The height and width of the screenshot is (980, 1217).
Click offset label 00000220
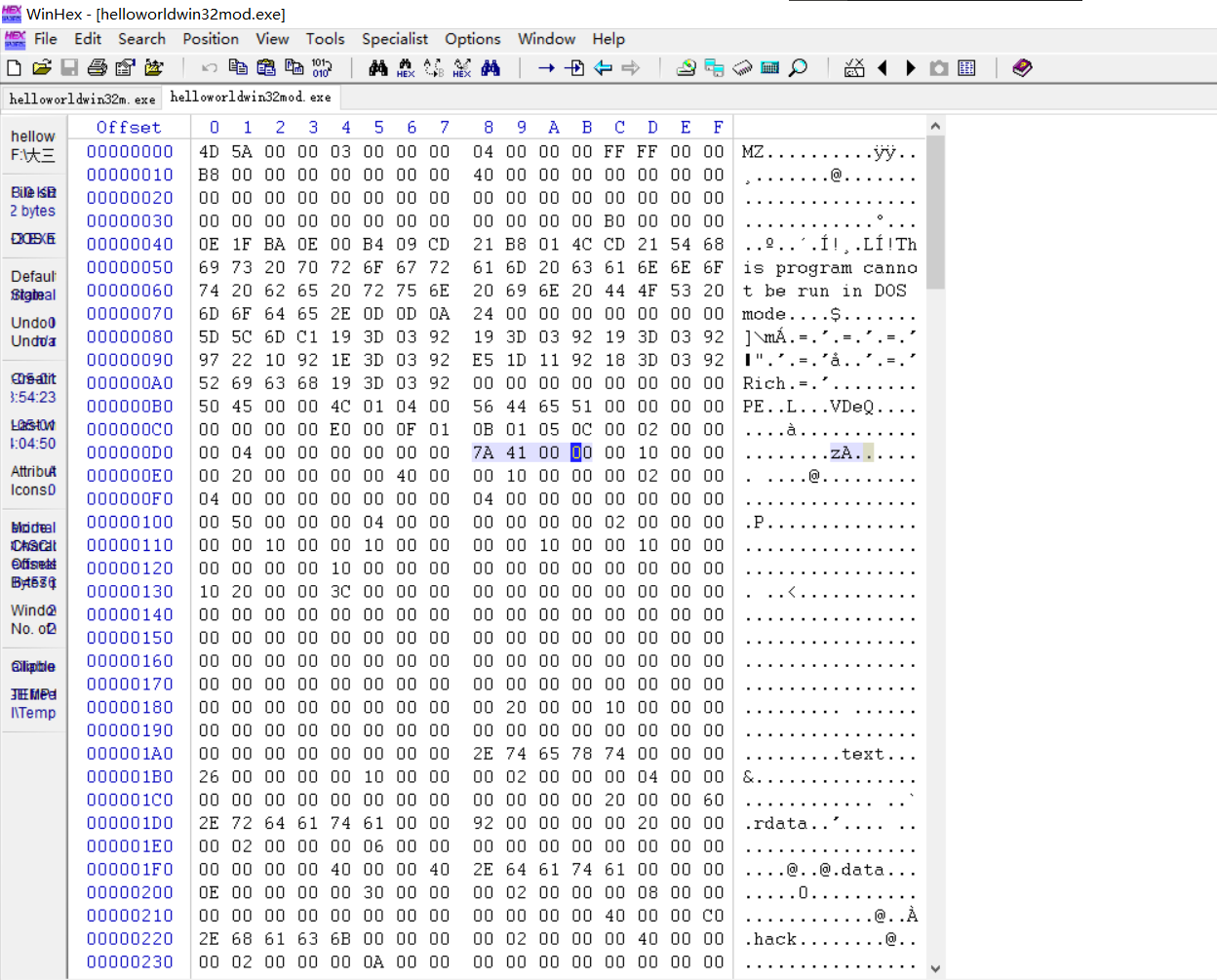(x=130, y=939)
